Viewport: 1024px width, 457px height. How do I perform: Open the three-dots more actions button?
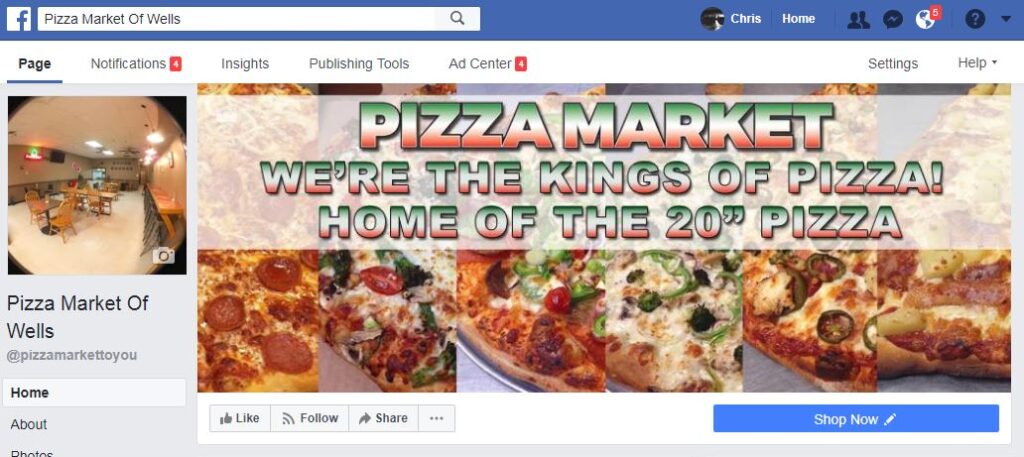click(x=436, y=418)
